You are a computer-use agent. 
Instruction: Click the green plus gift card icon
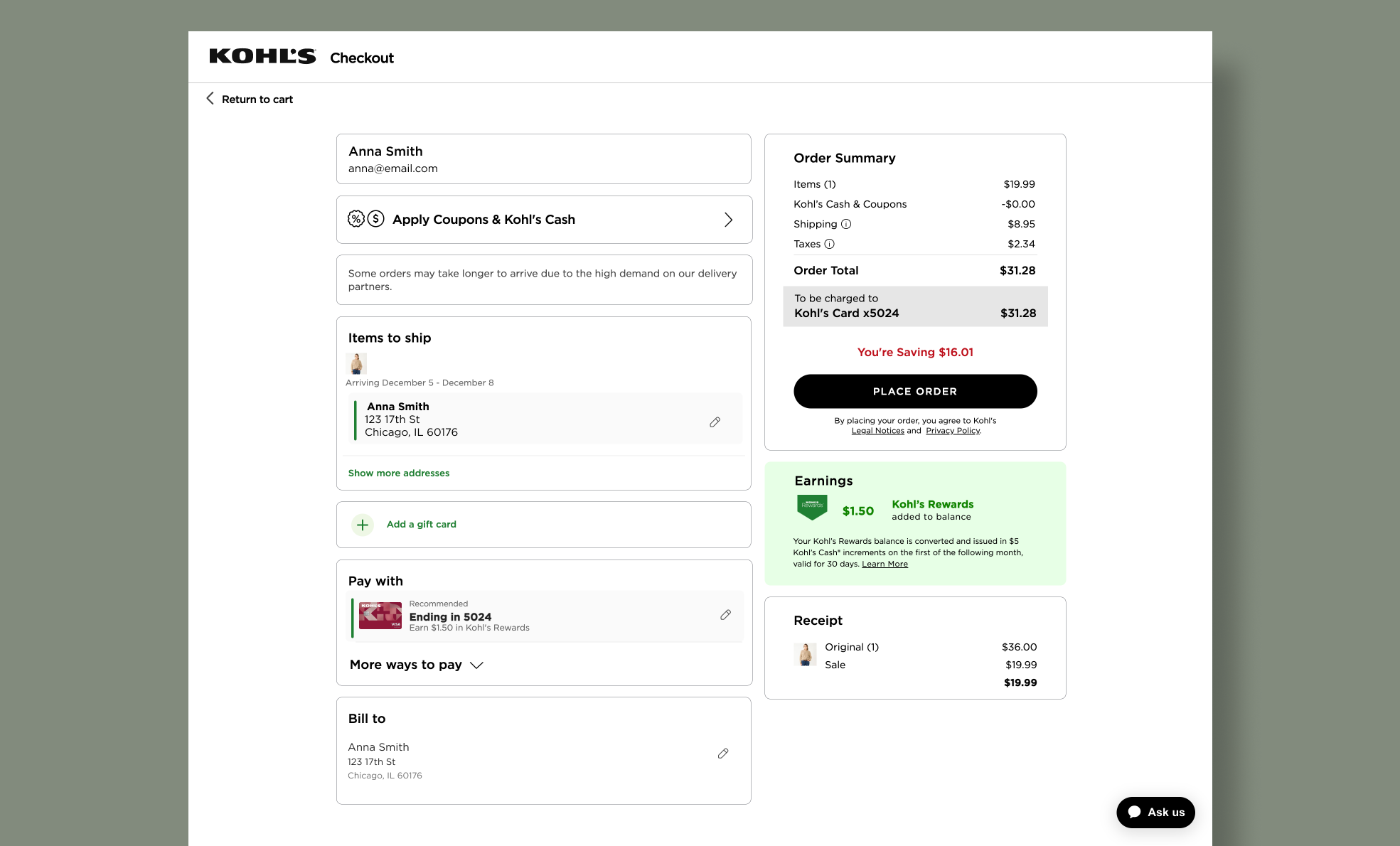[x=363, y=525]
